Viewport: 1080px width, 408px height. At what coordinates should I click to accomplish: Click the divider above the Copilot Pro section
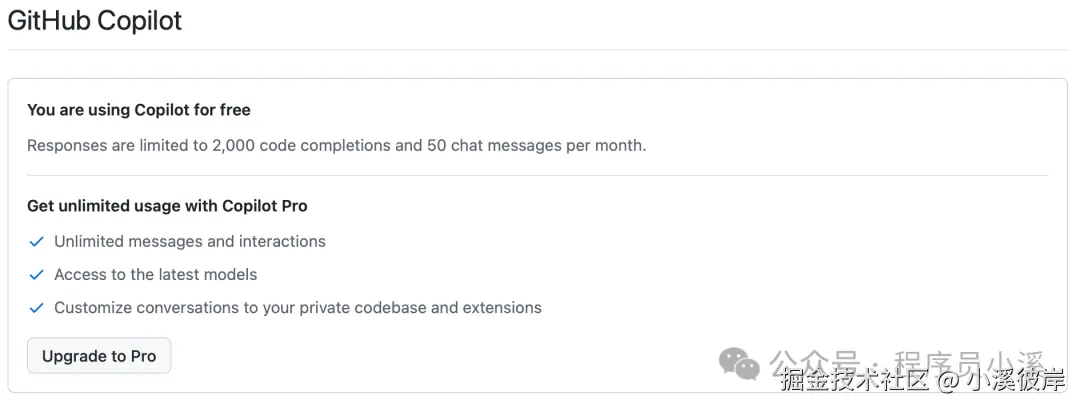pos(538,176)
